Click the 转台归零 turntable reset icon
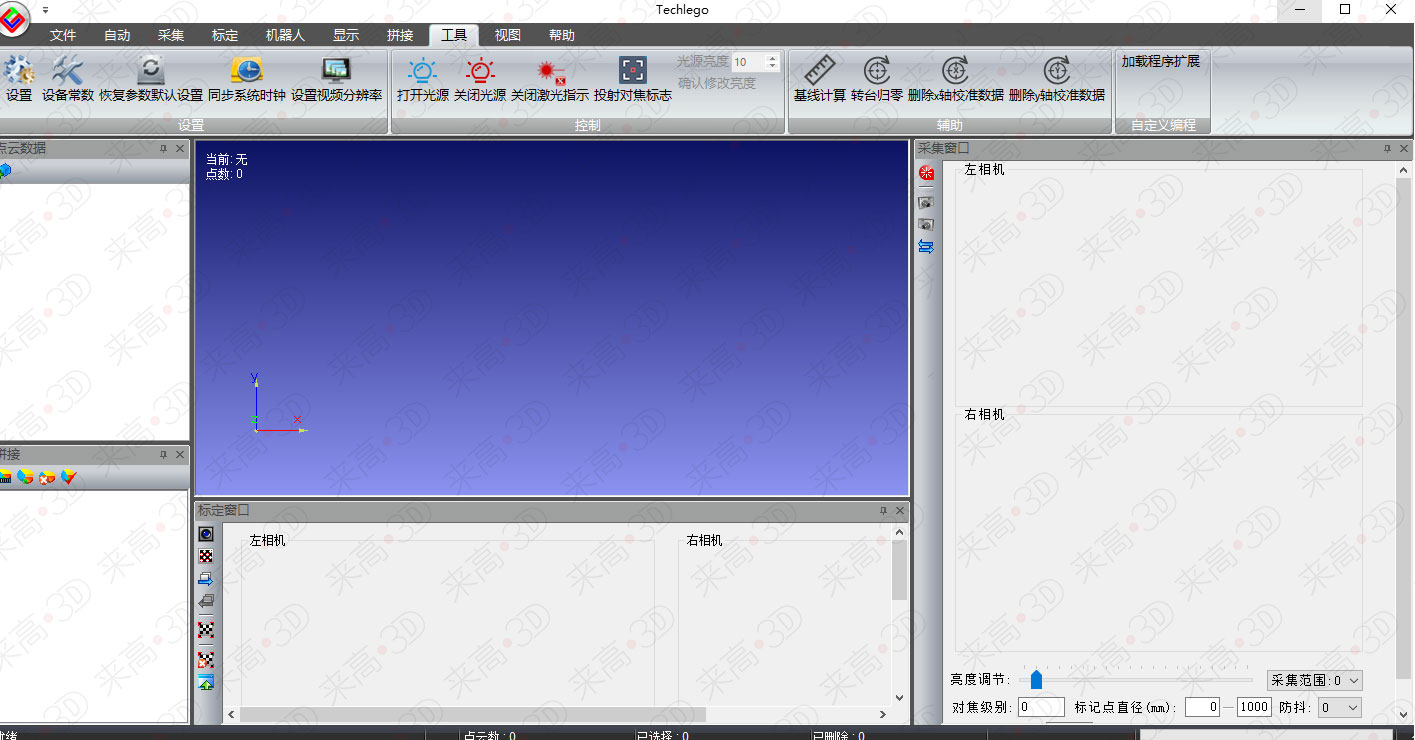This screenshot has height=740, width=1415. (876, 72)
